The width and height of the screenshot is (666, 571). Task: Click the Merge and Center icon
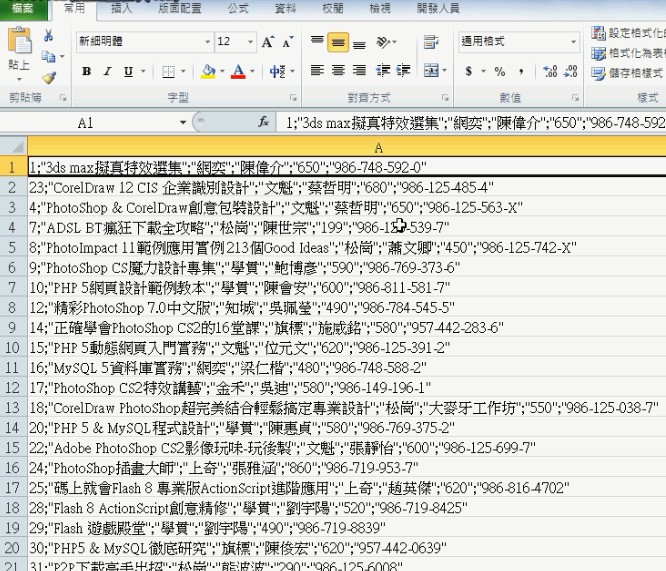coord(431,70)
